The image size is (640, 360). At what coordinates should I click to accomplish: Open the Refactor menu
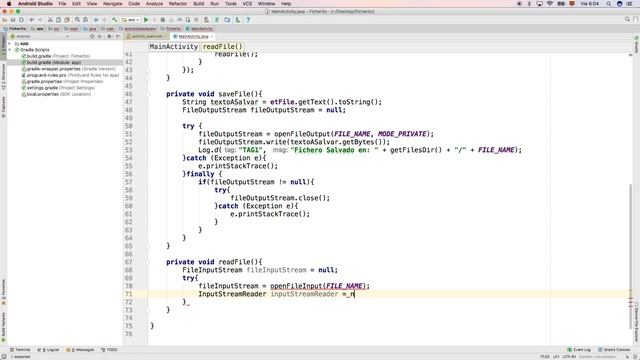(x=178, y=4)
